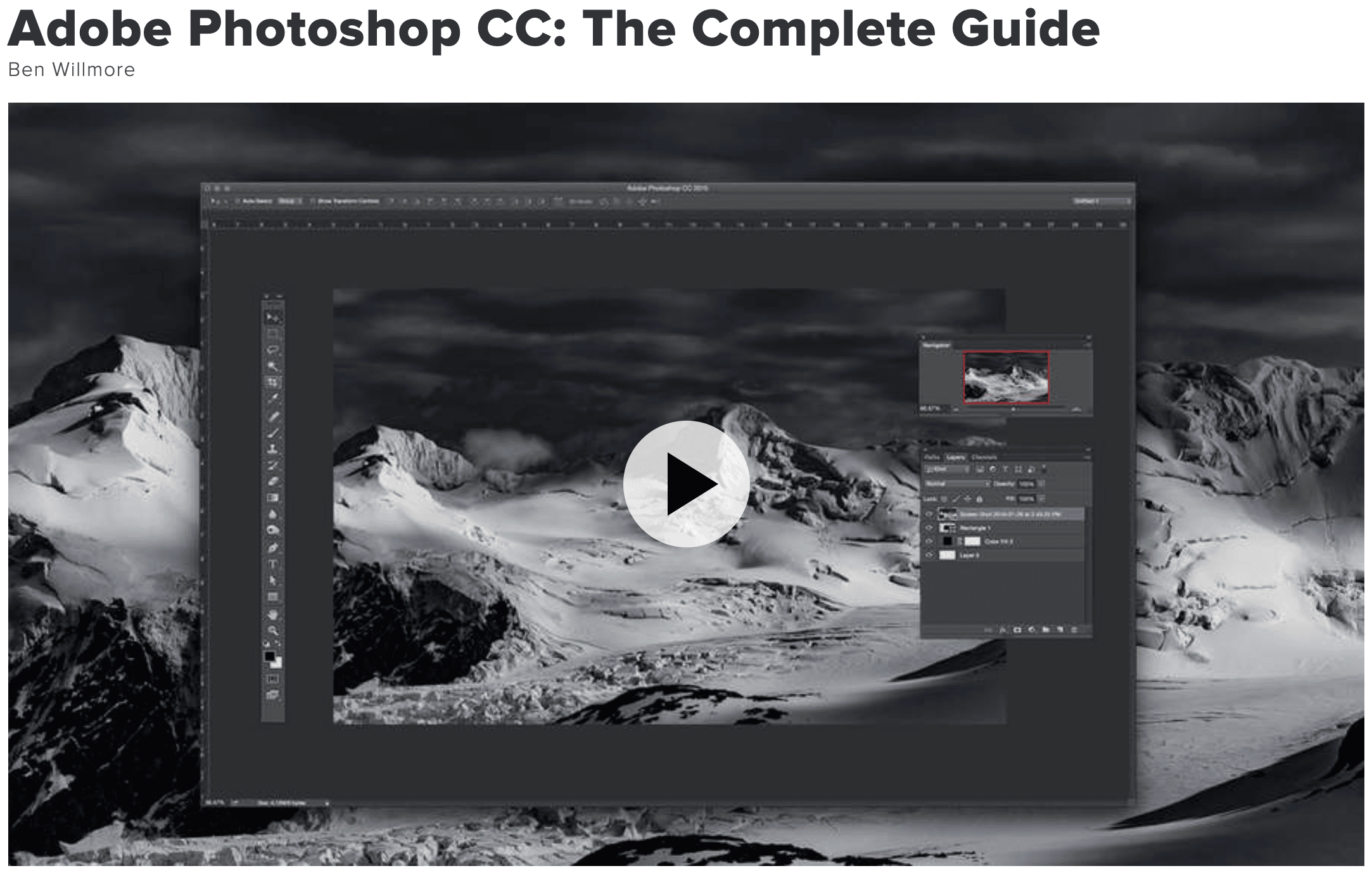The height and width of the screenshot is (873, 1372).
Task: Select the Hand tool
Action: click(273, 615)
